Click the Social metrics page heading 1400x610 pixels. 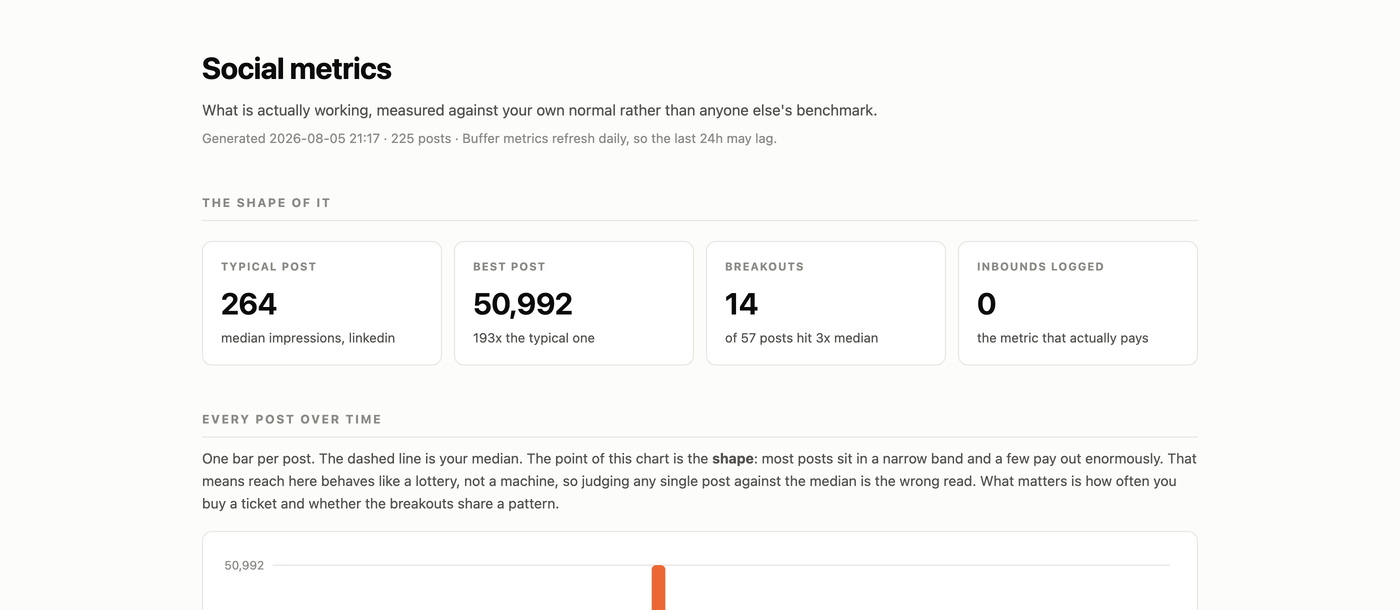click(296, 68)
